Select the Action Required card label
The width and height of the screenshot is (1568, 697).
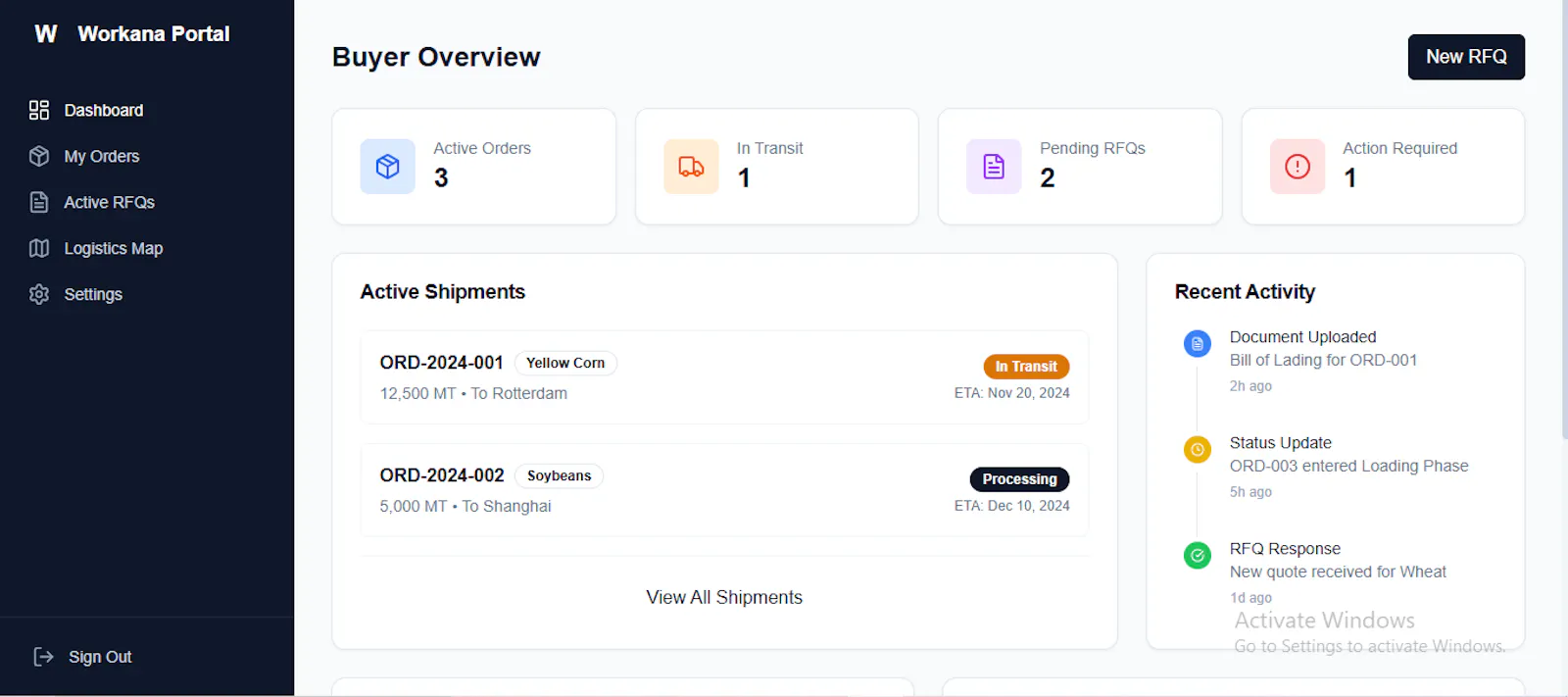[1399, 148]
